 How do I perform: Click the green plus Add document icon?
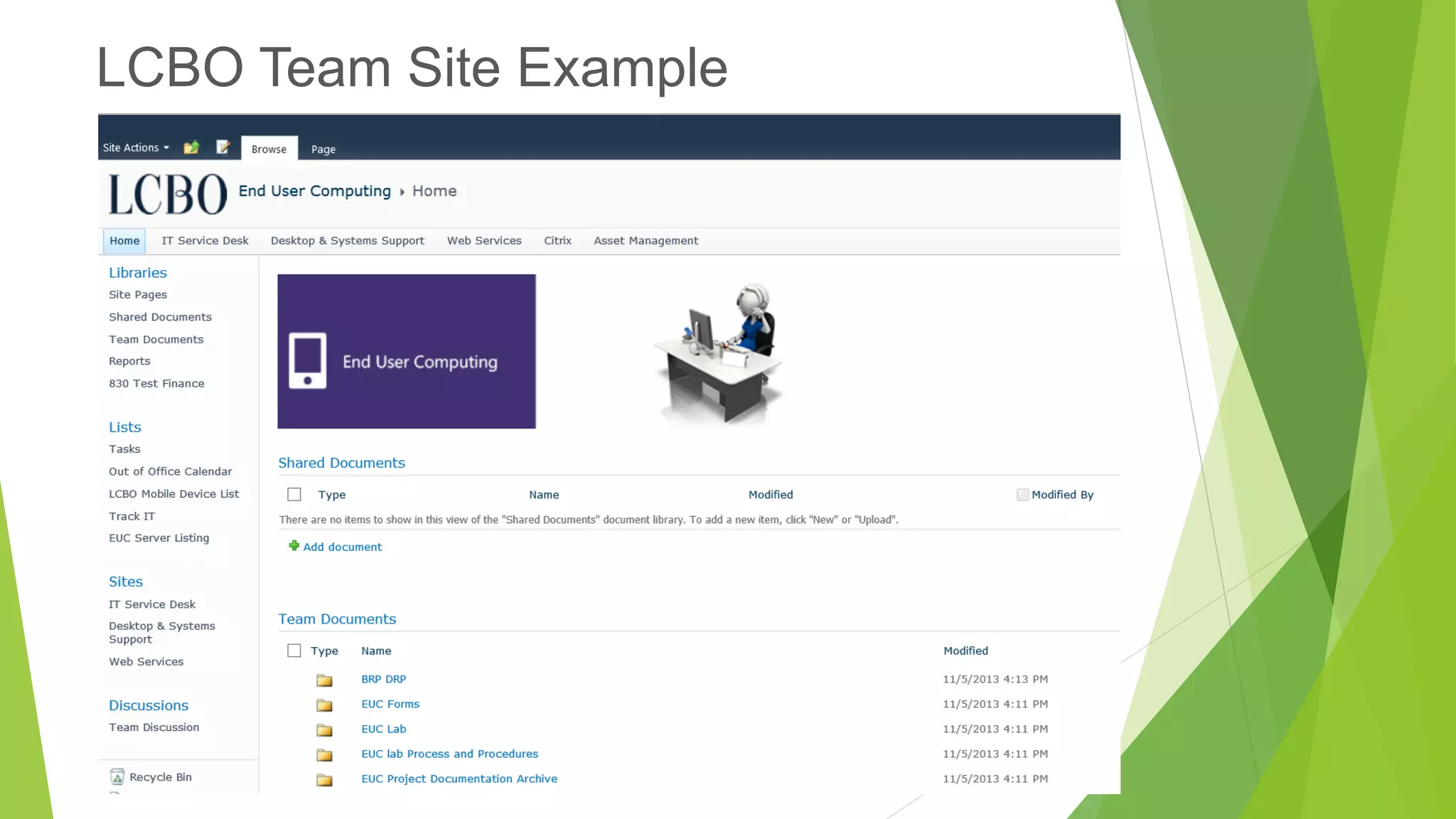click(x=294, y=546)
